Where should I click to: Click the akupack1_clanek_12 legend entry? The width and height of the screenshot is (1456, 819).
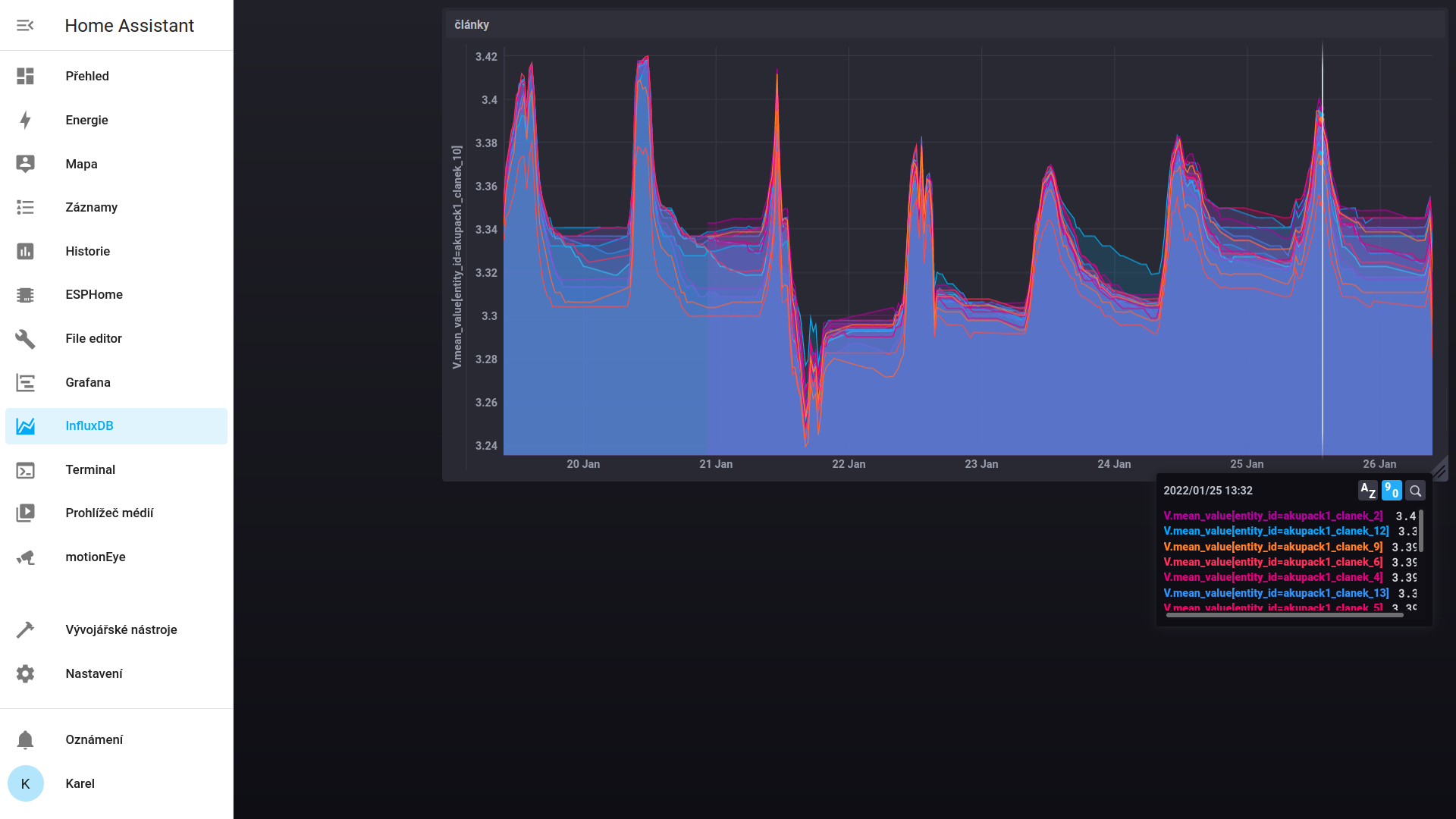(x=1276, y=532)
